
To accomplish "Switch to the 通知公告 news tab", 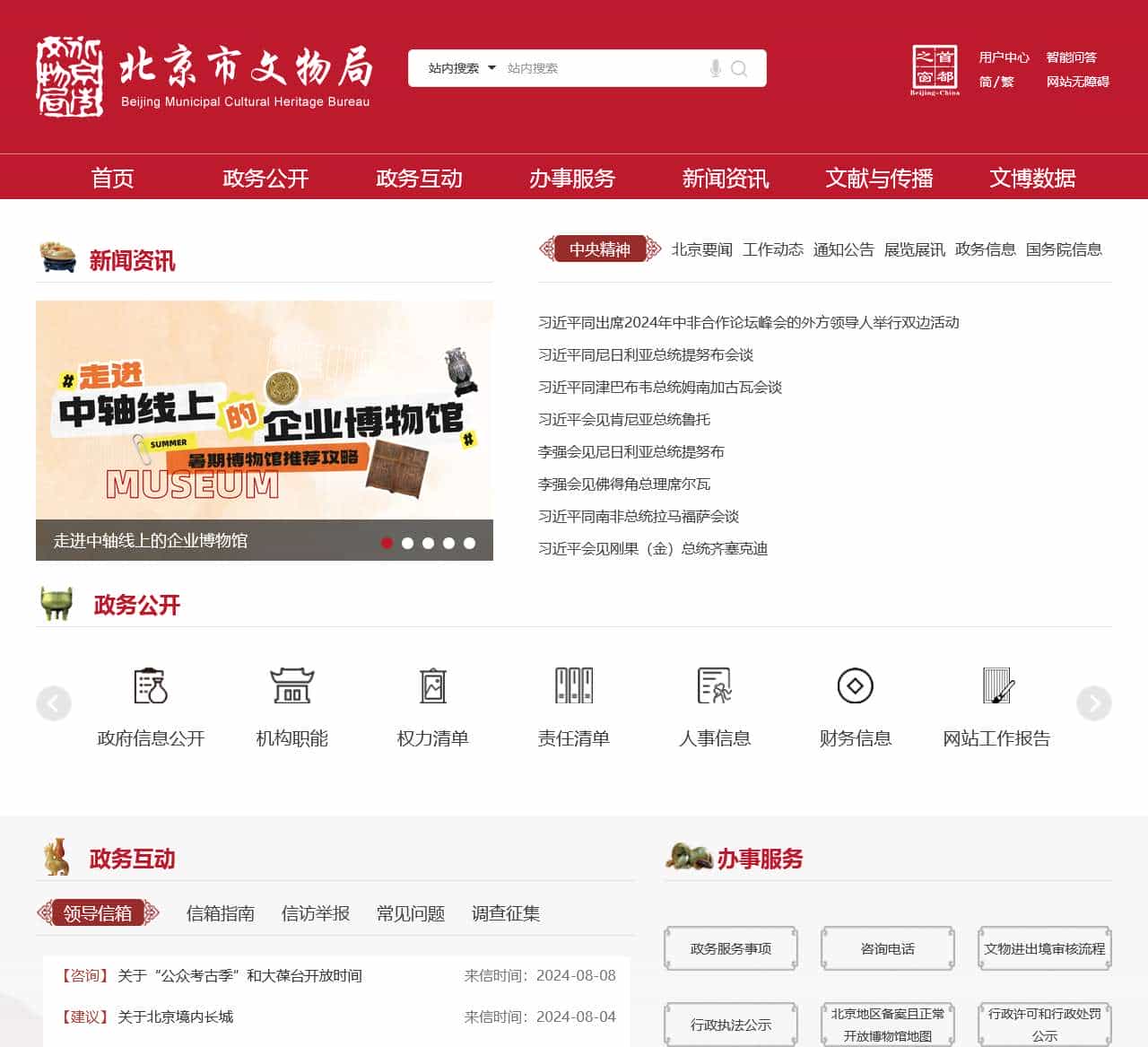I will click(x=844, y=249).
